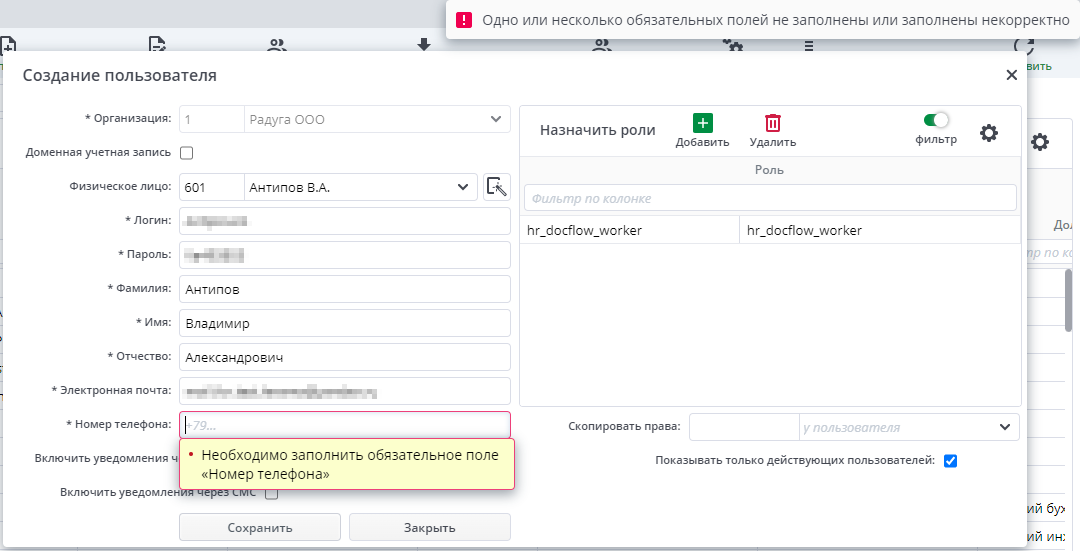Click the error alert exclamation icon

point(463,20)
